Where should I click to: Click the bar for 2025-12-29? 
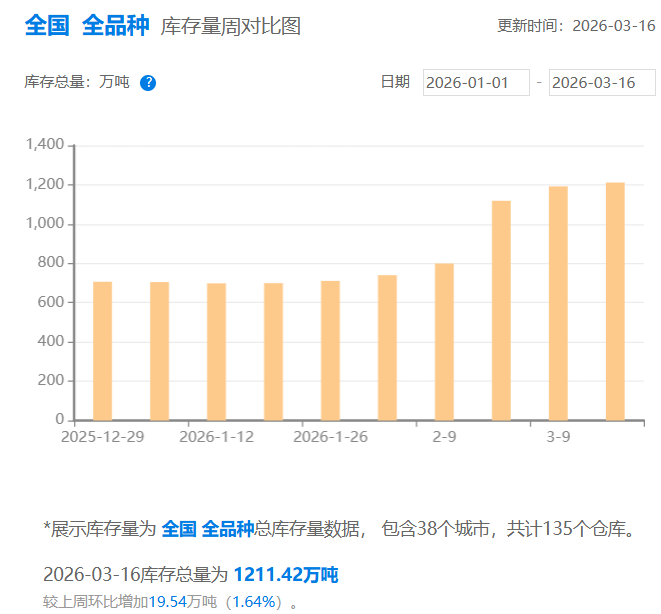[102, 350]
